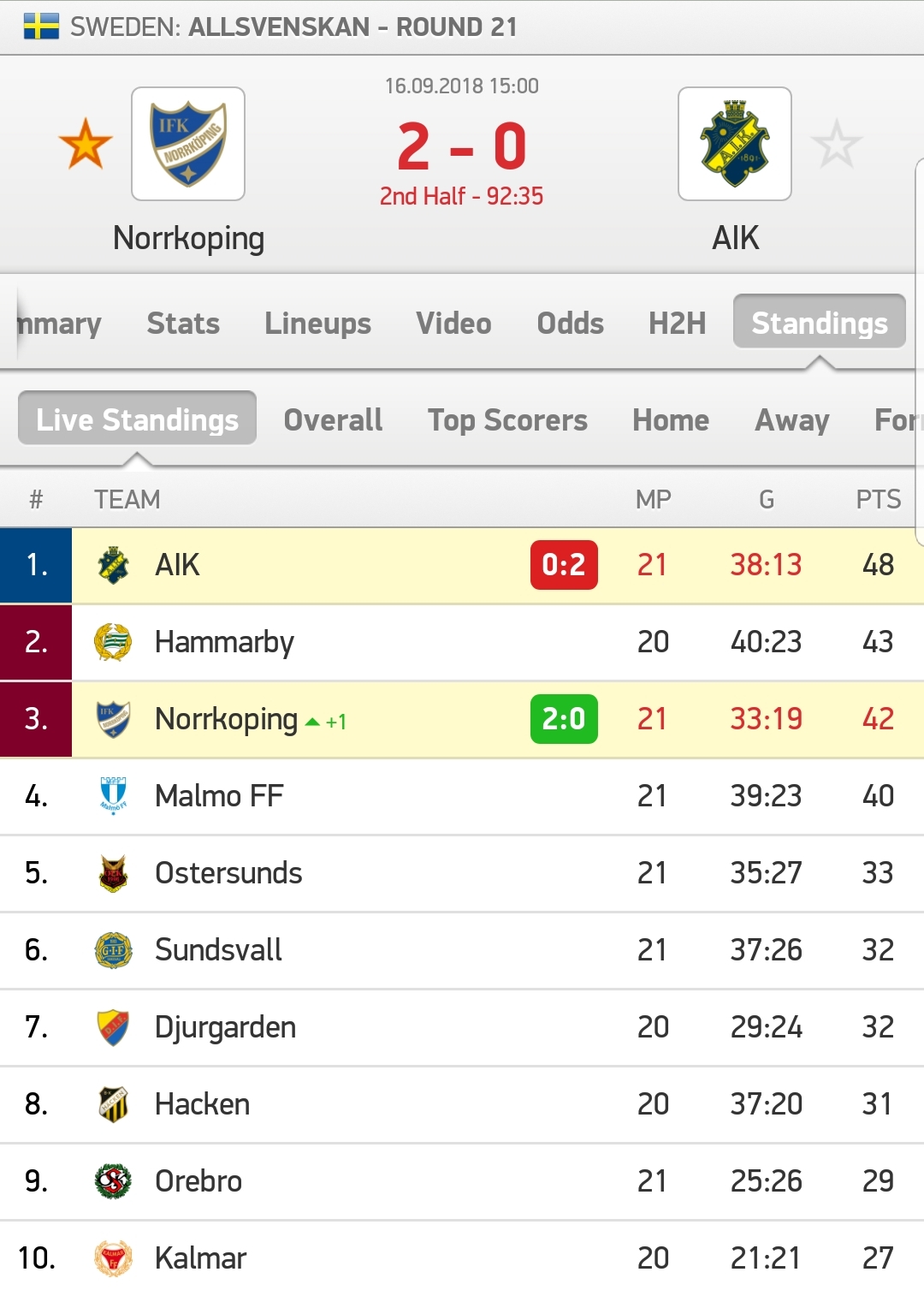924x1296 pixels.
Task: Select the Overall standings sub-tab
Action: click(x=333, y=420)
